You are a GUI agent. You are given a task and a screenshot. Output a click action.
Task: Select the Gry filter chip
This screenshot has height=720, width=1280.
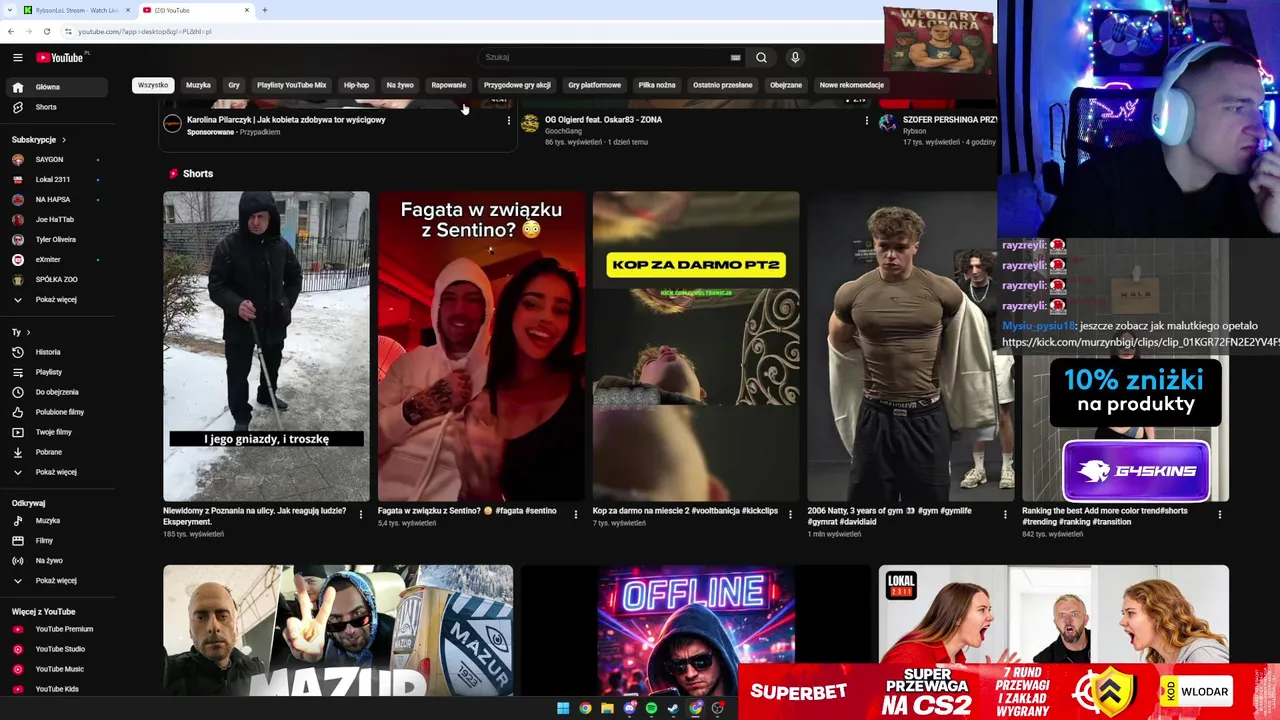coord(234,85)
